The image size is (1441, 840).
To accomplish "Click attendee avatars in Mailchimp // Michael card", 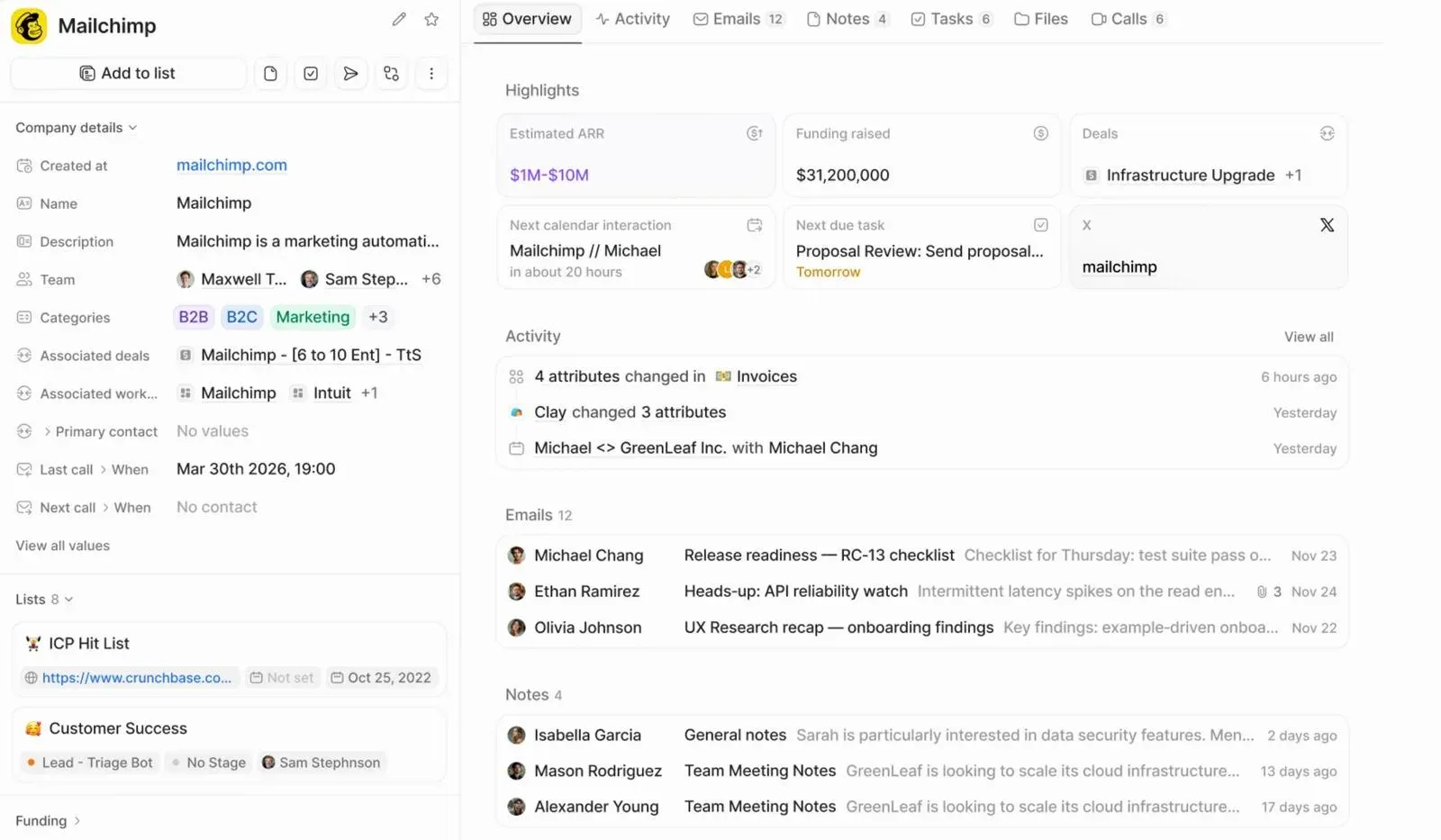I will click(x=732, y=269).
